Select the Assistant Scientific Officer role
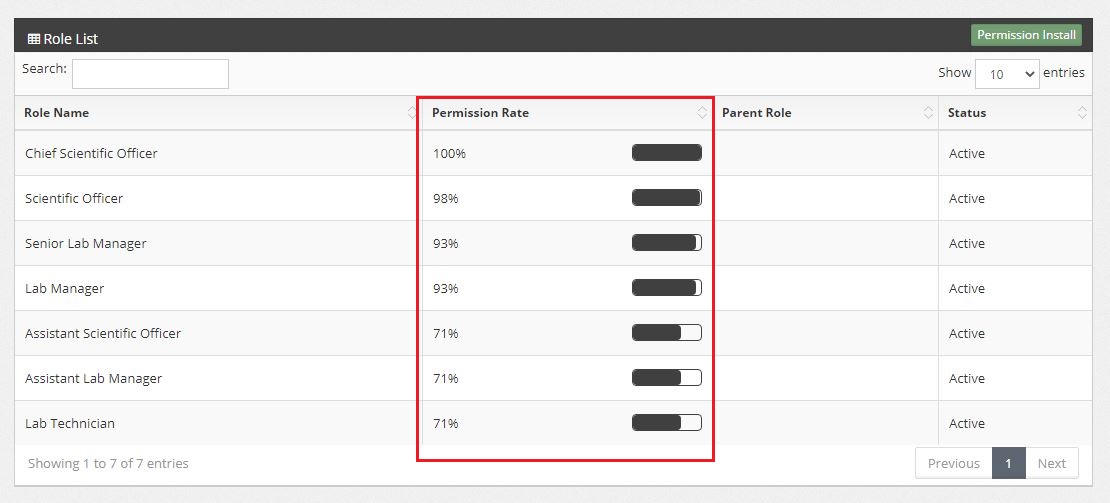This screenshot has width=1110, height=503. point(103,333)
